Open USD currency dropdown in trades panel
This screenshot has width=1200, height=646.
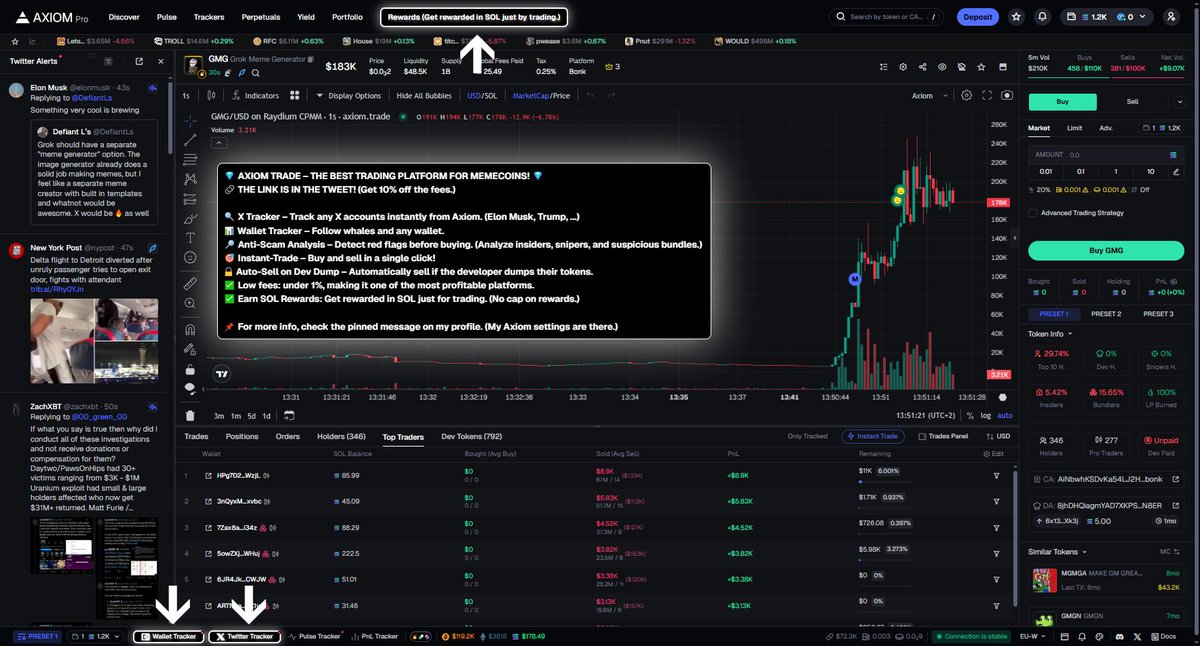tap(999, 436)
